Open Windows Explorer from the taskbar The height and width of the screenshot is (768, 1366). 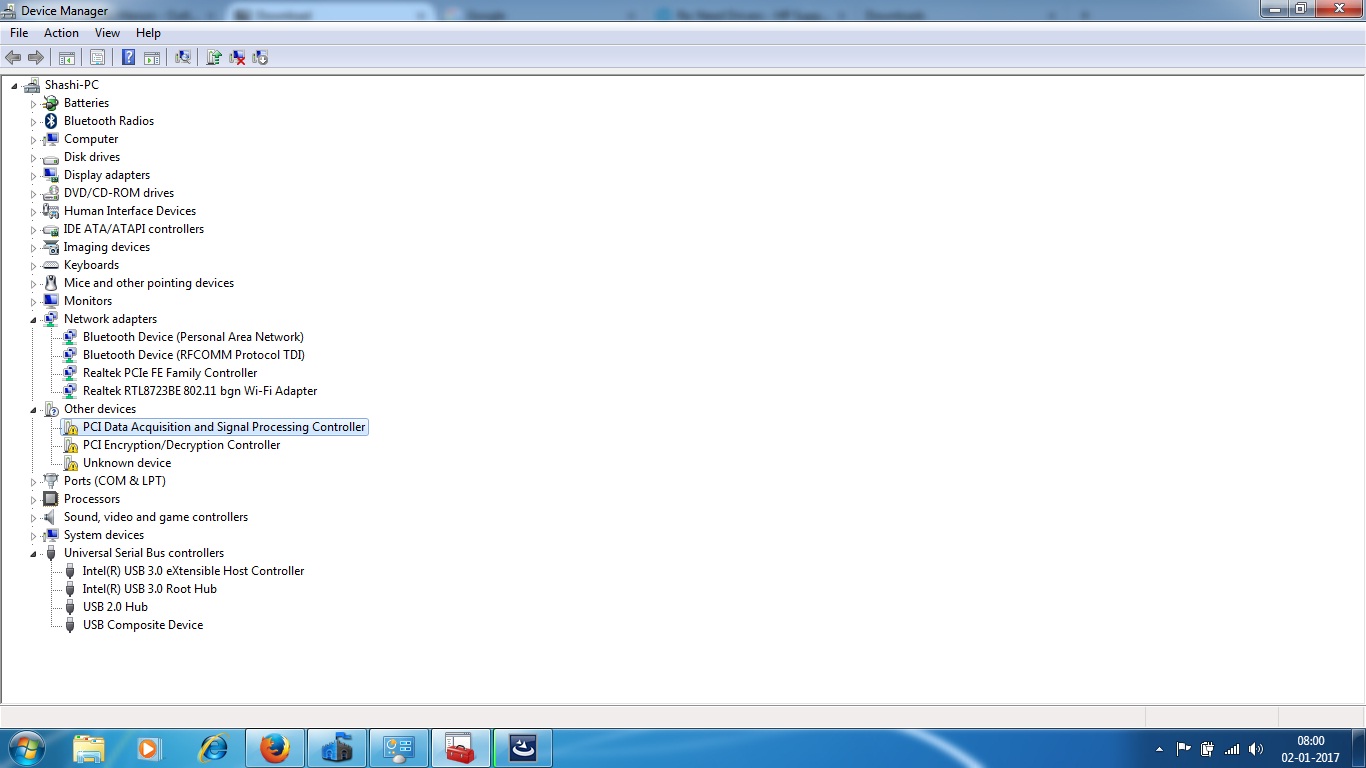coord(89,748)
